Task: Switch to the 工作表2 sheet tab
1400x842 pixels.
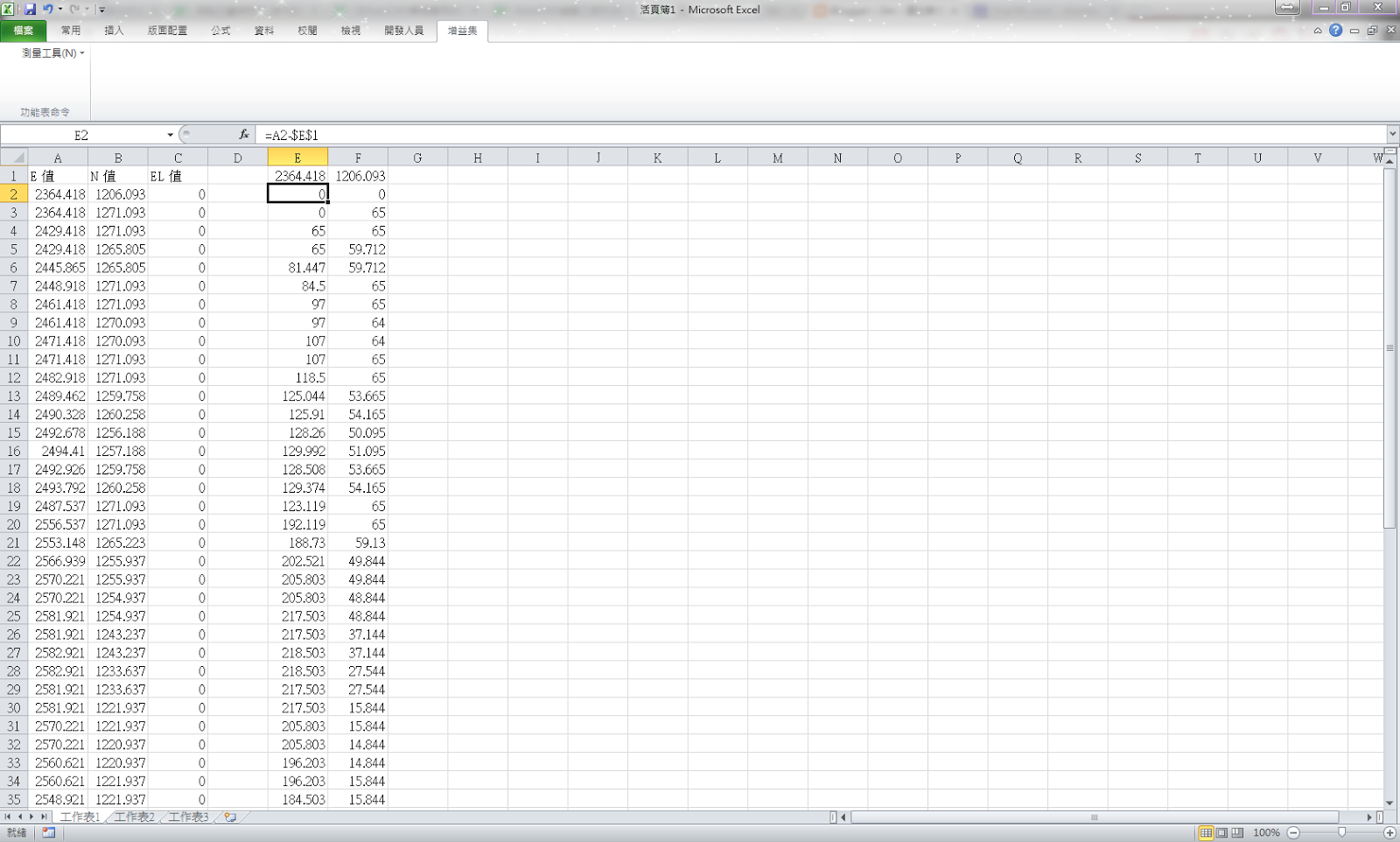Action: (x=134, y=817)
